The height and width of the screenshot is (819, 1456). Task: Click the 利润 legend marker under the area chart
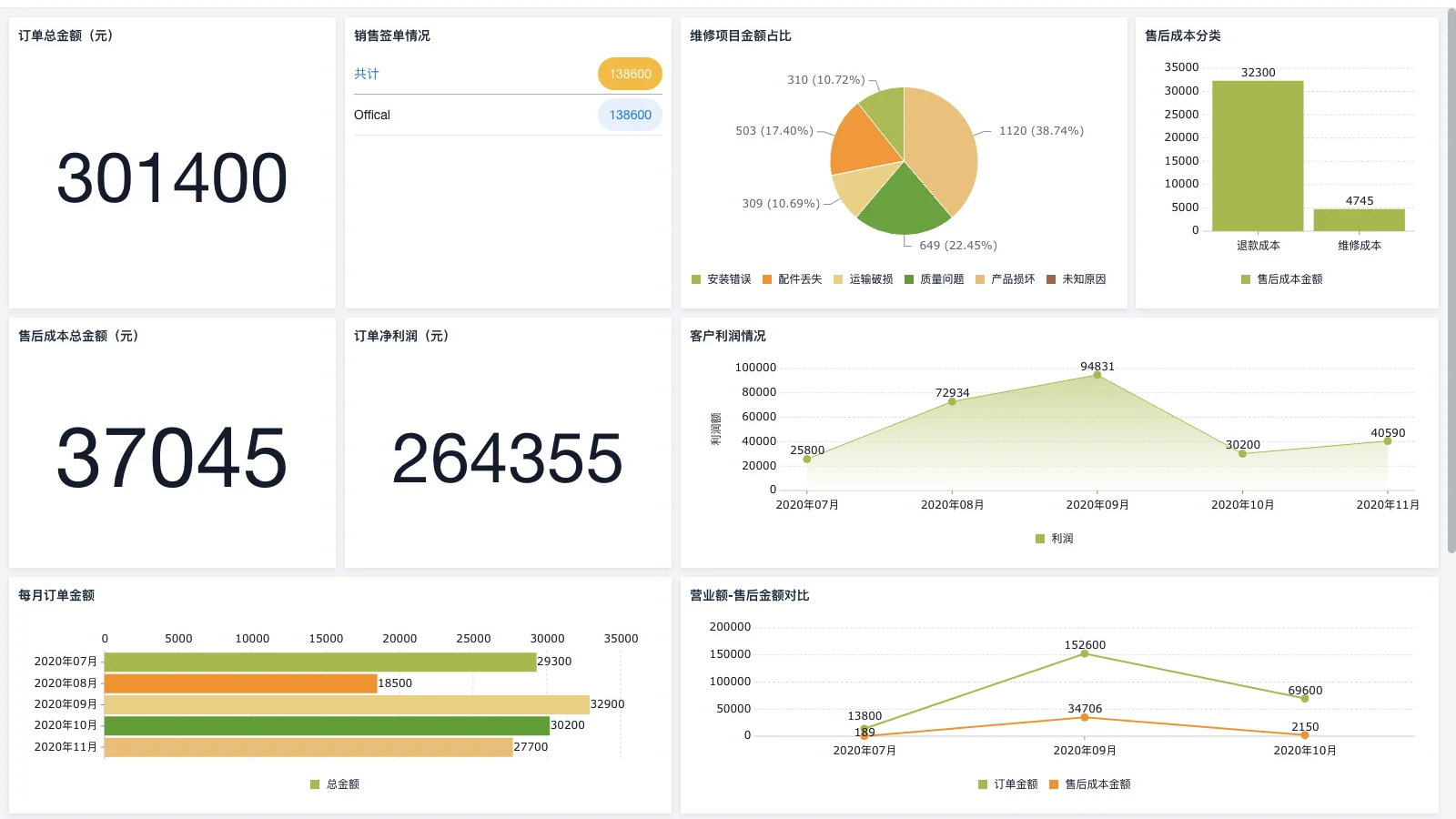click(x=1040, y=539)
